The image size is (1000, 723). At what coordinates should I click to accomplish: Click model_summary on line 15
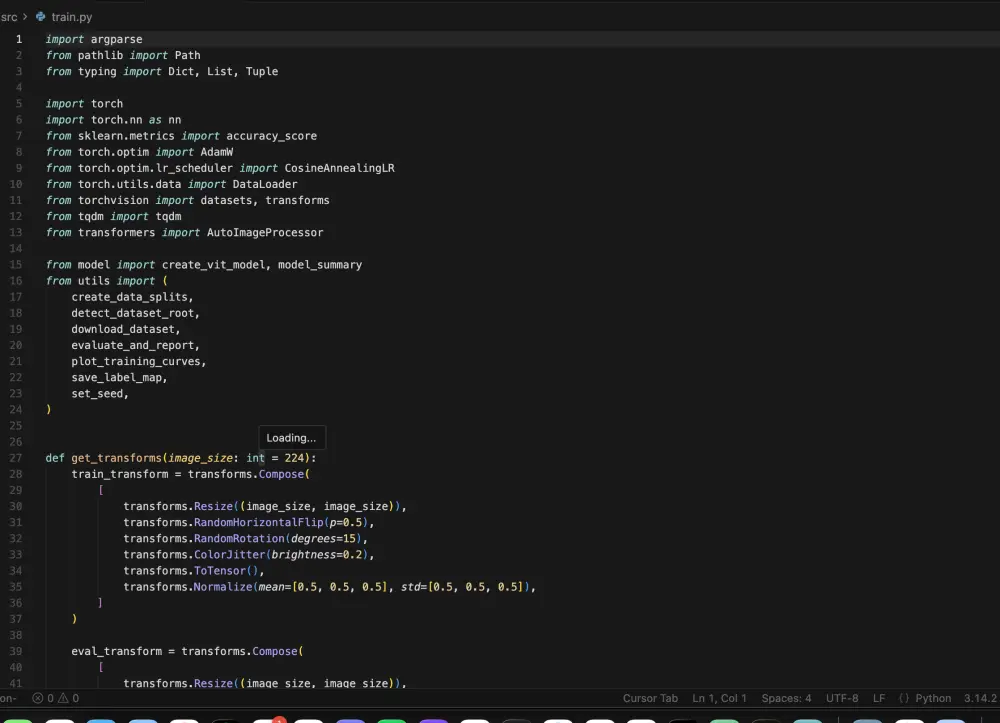pos(320,265)
